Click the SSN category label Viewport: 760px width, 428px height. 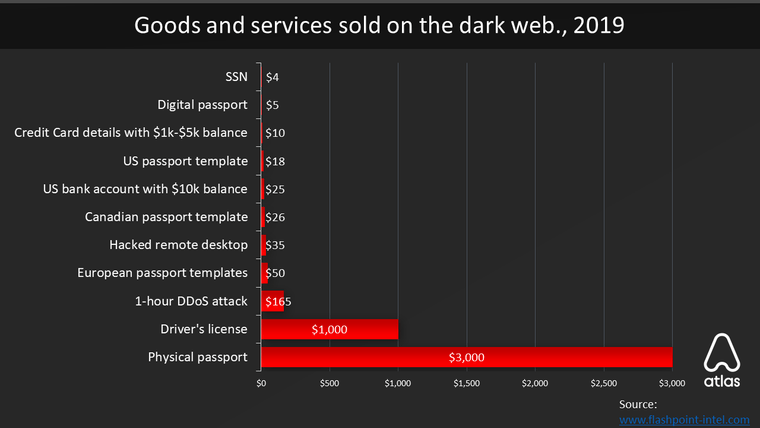237,77
